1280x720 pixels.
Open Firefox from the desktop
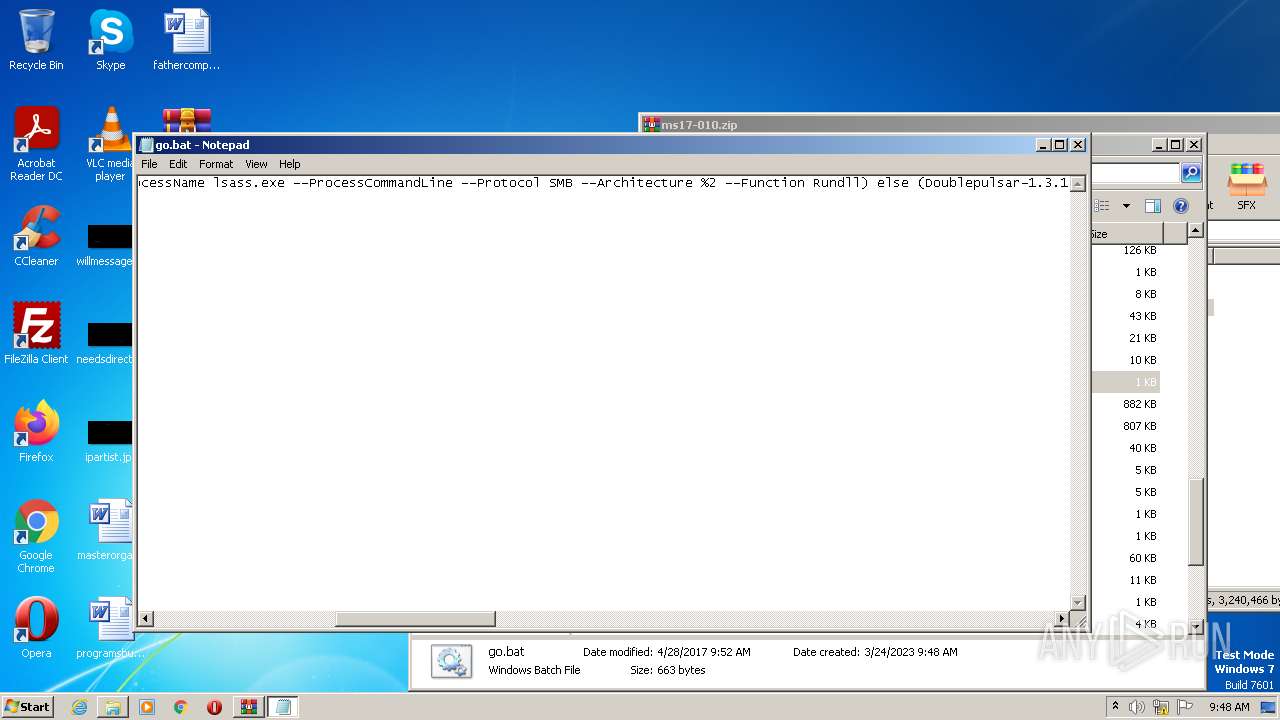pos(36,432)
